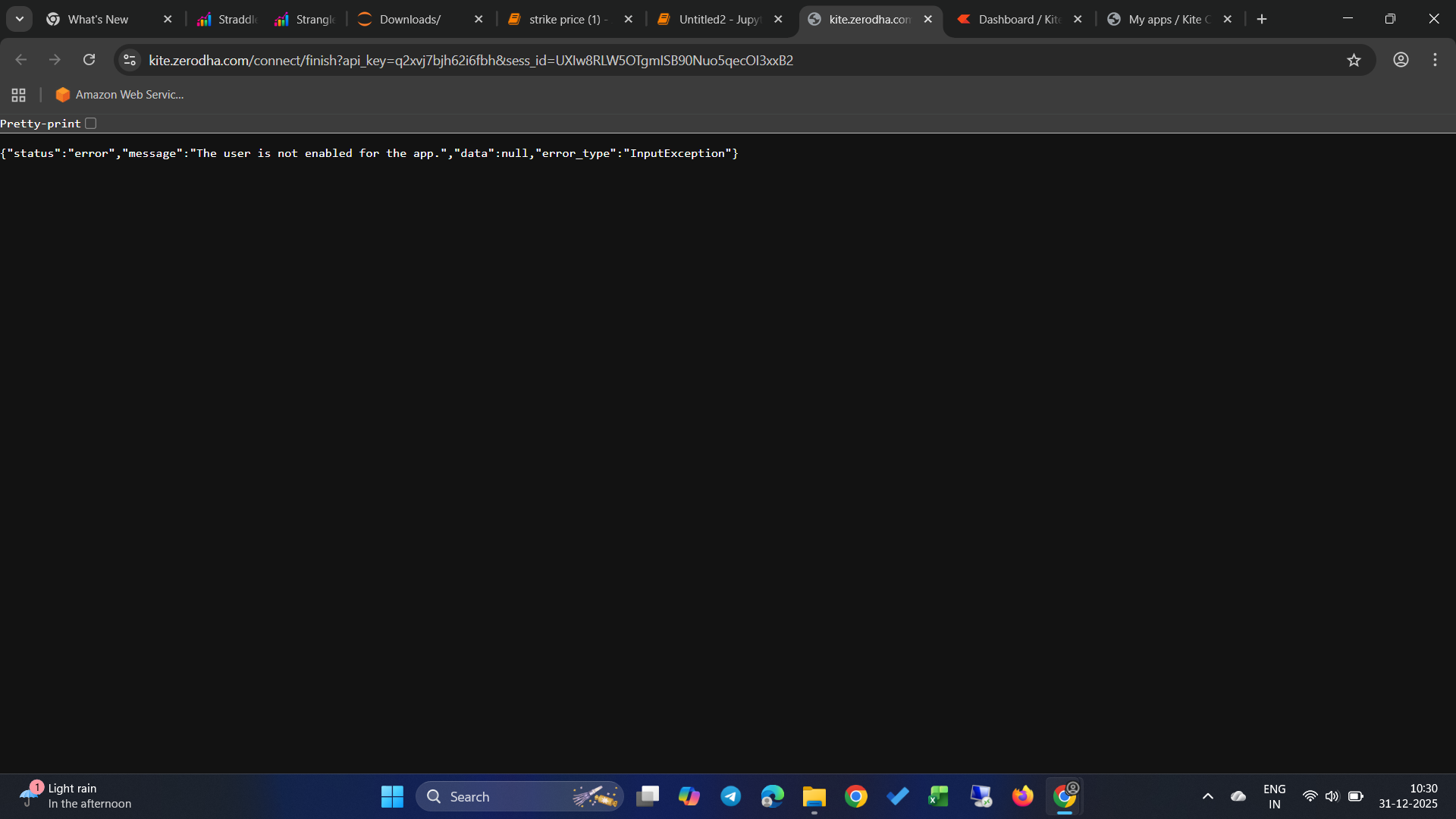The height and width of the screenshot is (819, 1456).
Task: Bookmark this tab with star icon
Action: (x=1354, y=60)
